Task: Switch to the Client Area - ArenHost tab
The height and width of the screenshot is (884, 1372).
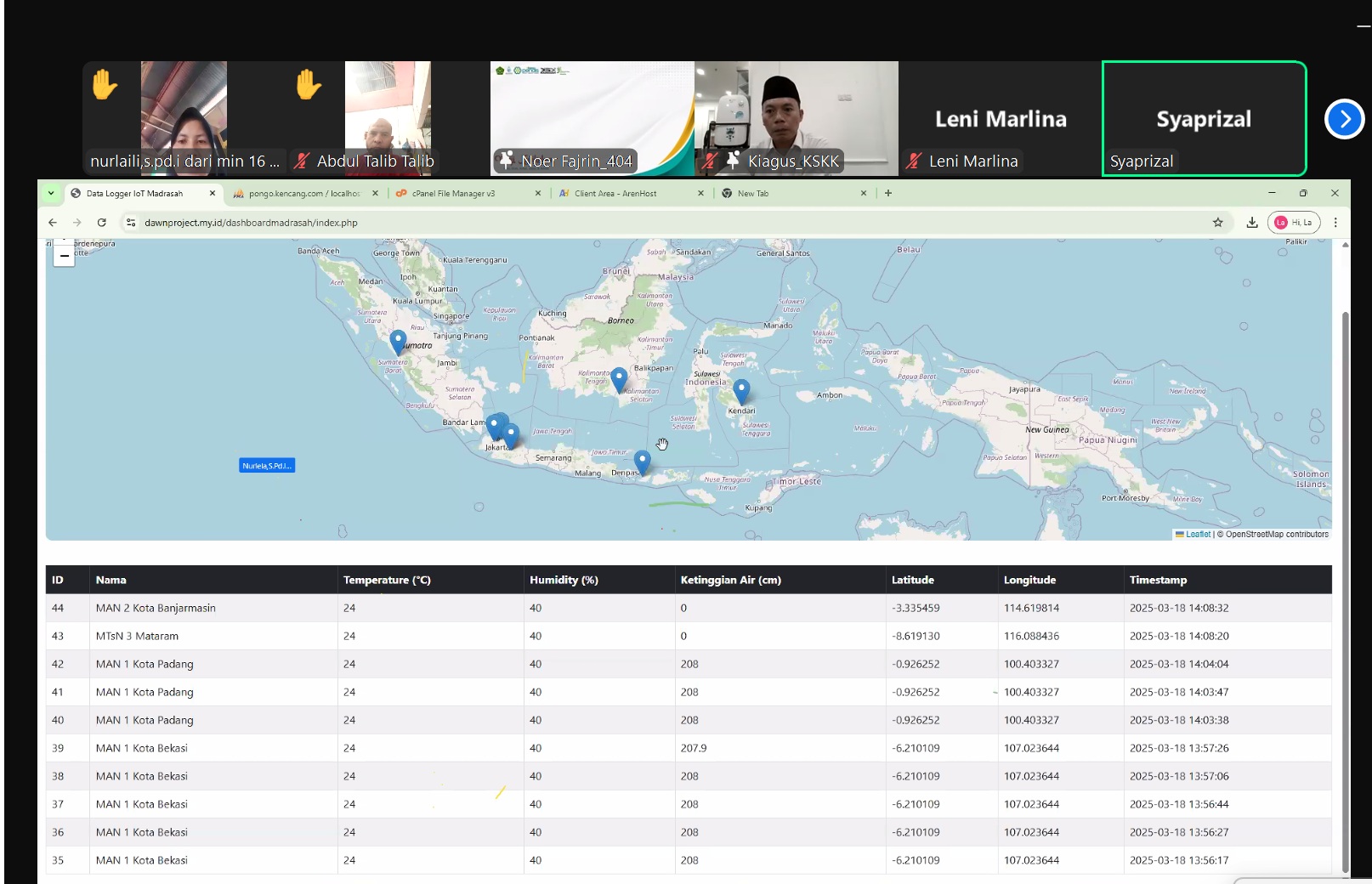Action: tap(615, 194)
